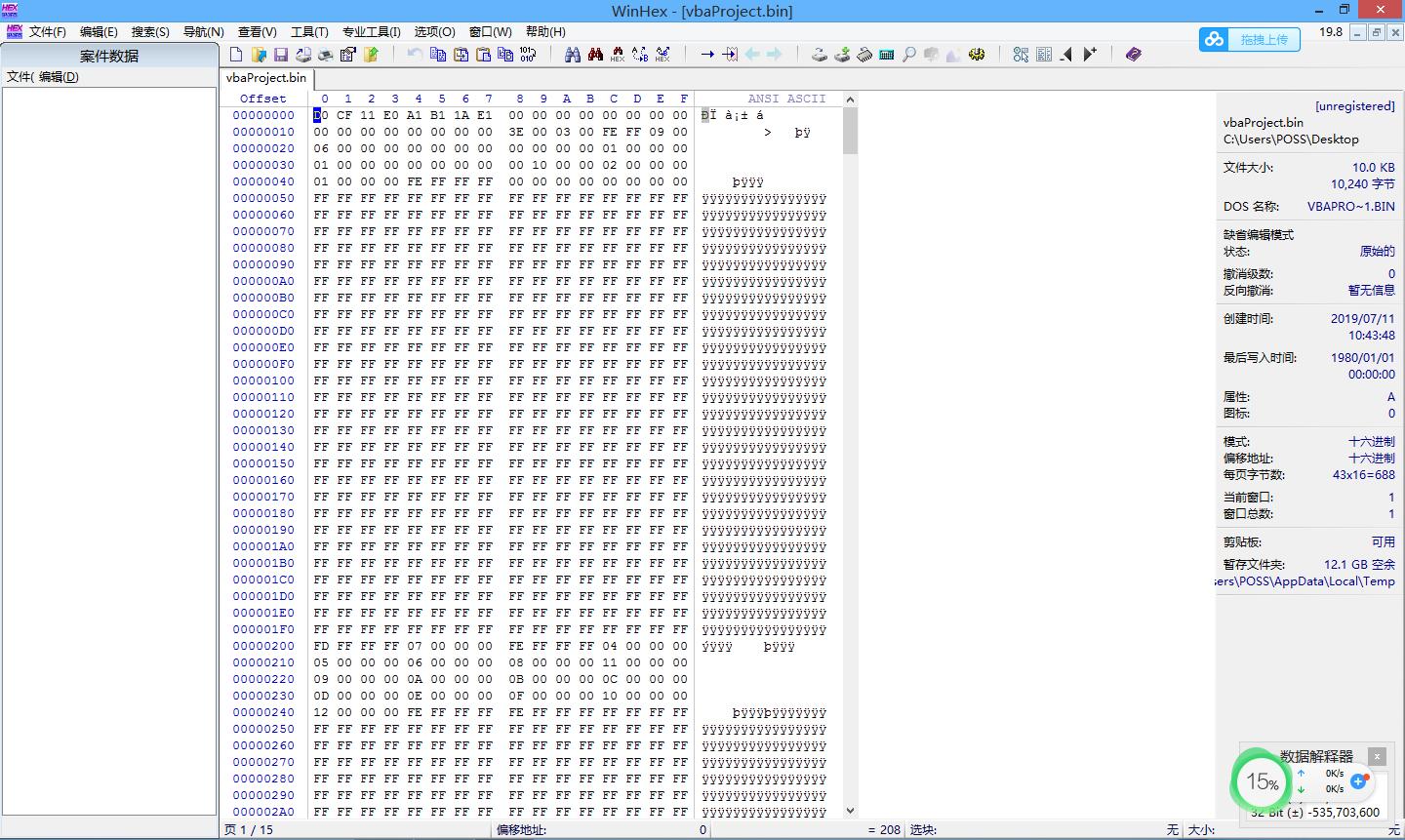Click the 原始的 status value
The image size is (1405, 840).
pyautogui.click(x=1378, y=252)
